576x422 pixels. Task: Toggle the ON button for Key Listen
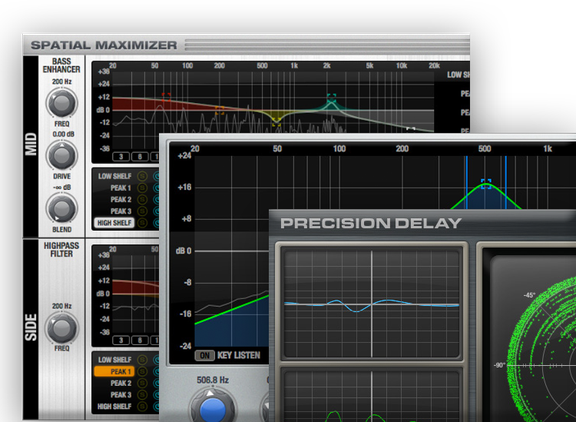pos(204,356)
